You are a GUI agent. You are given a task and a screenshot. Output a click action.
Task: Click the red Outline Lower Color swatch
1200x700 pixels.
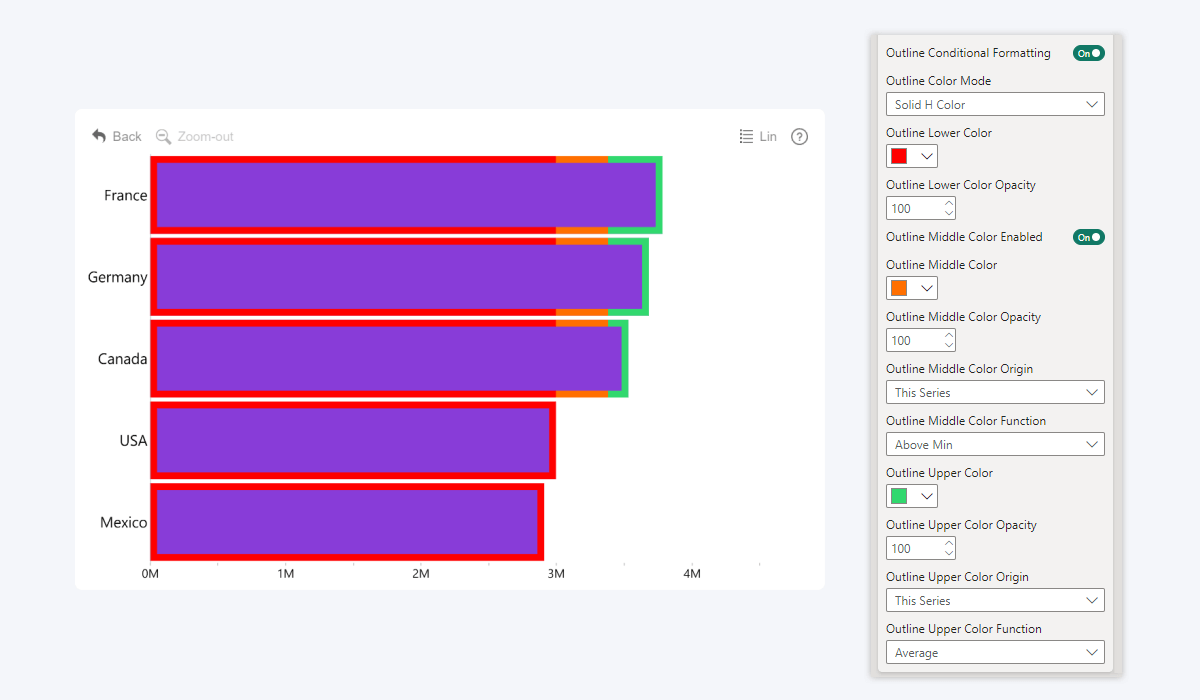[899, 156]
